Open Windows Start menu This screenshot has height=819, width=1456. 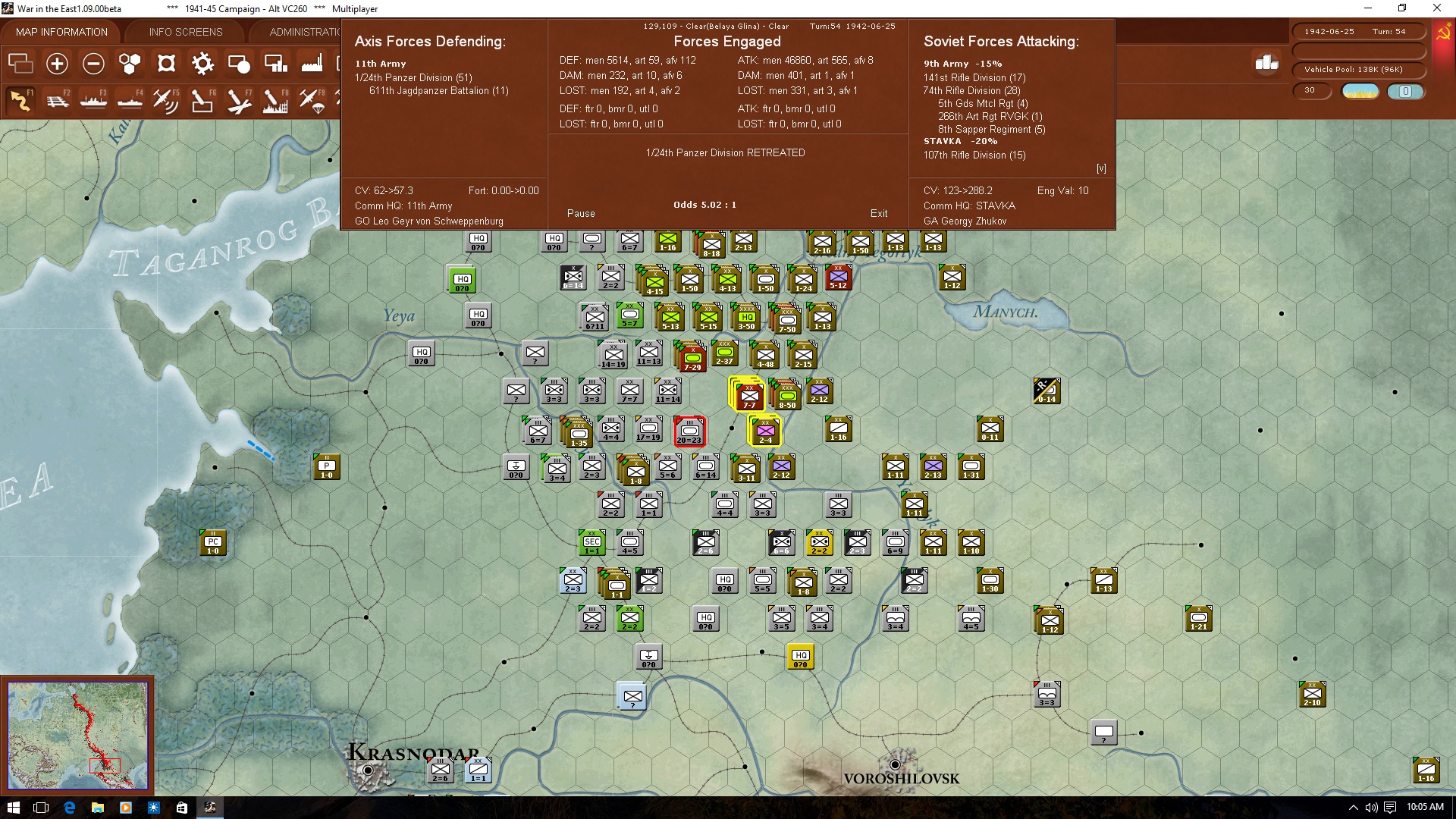point(13,808)
